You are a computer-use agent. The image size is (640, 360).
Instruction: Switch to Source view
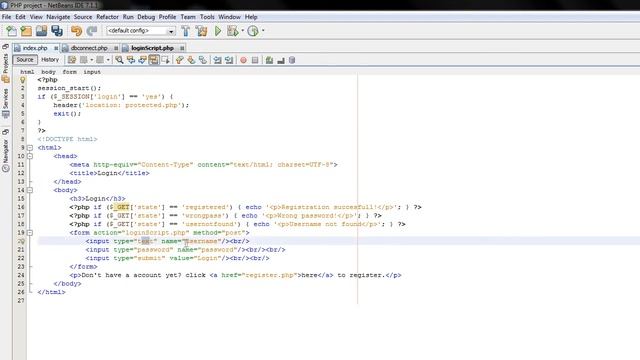[x=25, y=60]
